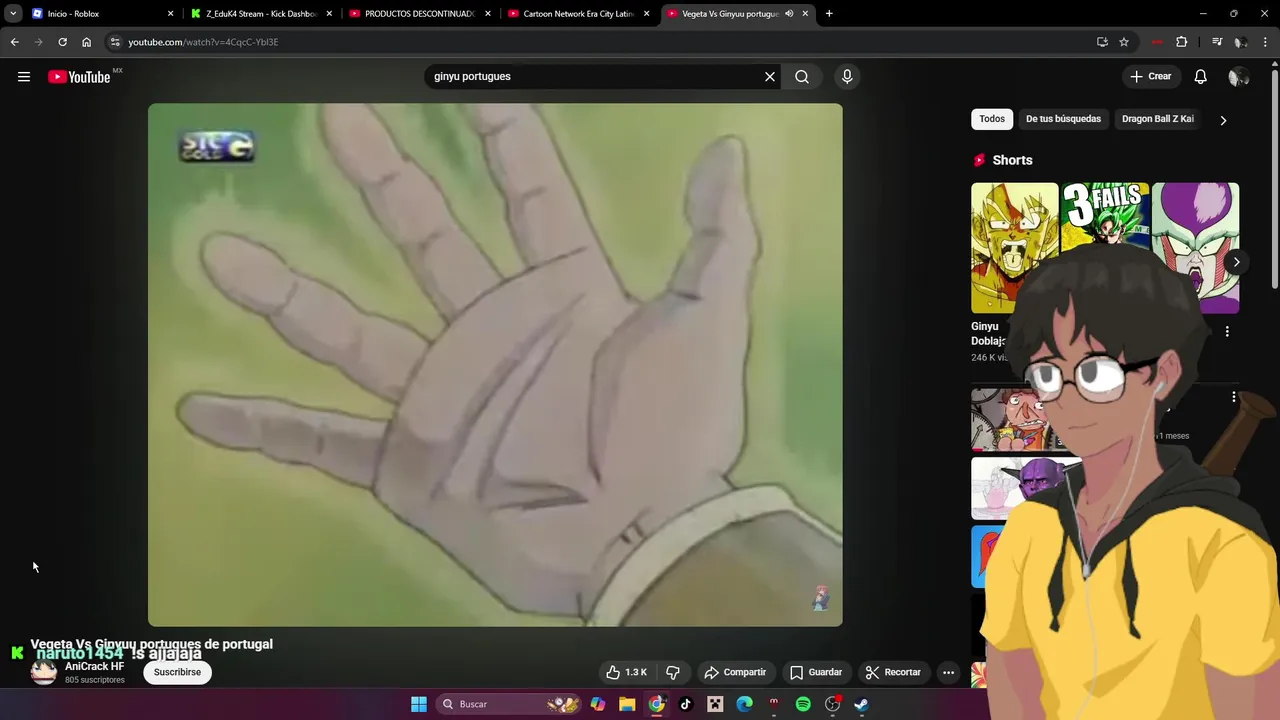Open Copilot from the taskbar
The height and width of the screenshot is (720, 1280).
tap(598, 704)
